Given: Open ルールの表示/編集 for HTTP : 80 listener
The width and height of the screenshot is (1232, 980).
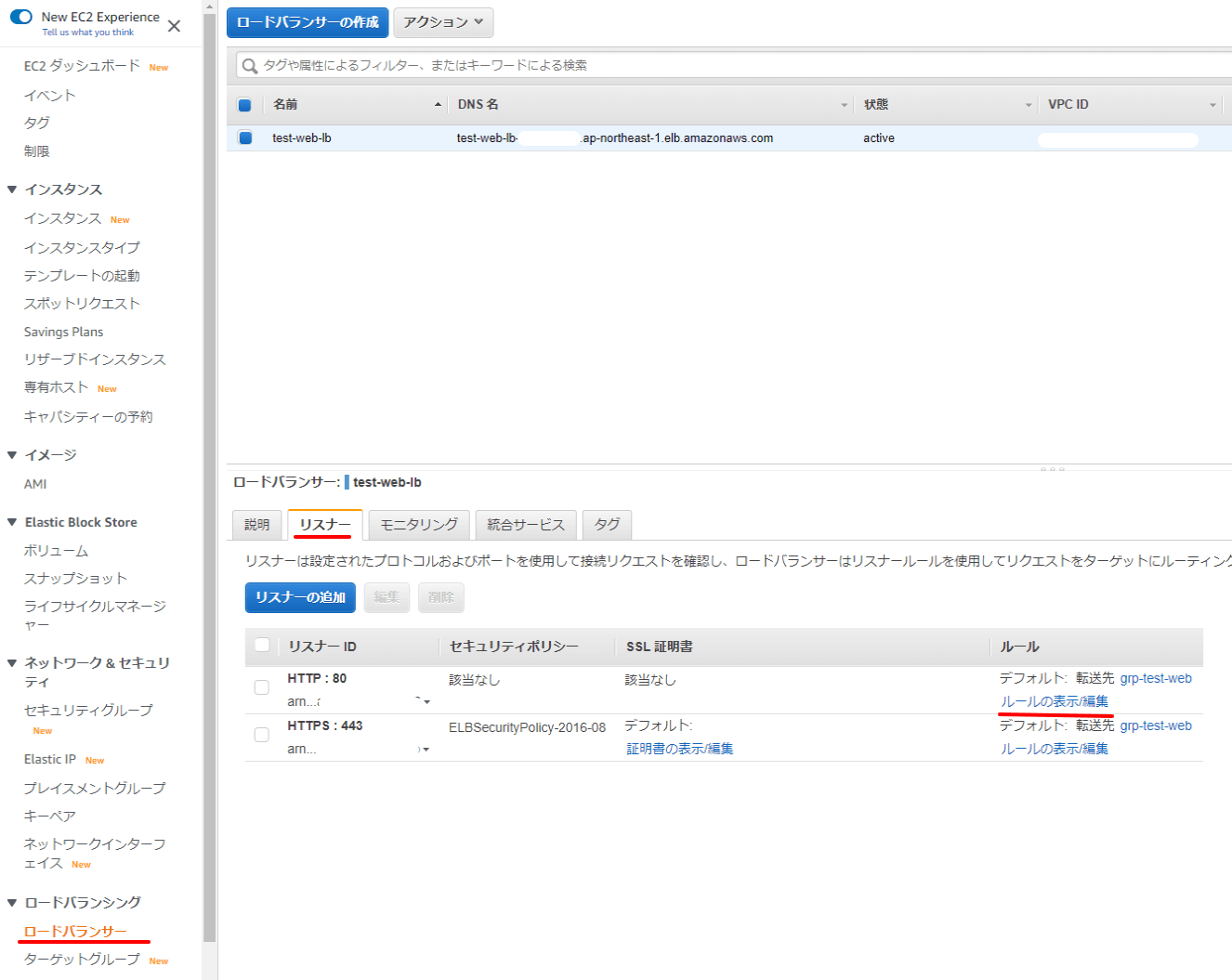Looking at the screenshot, I should point(1054,701).
